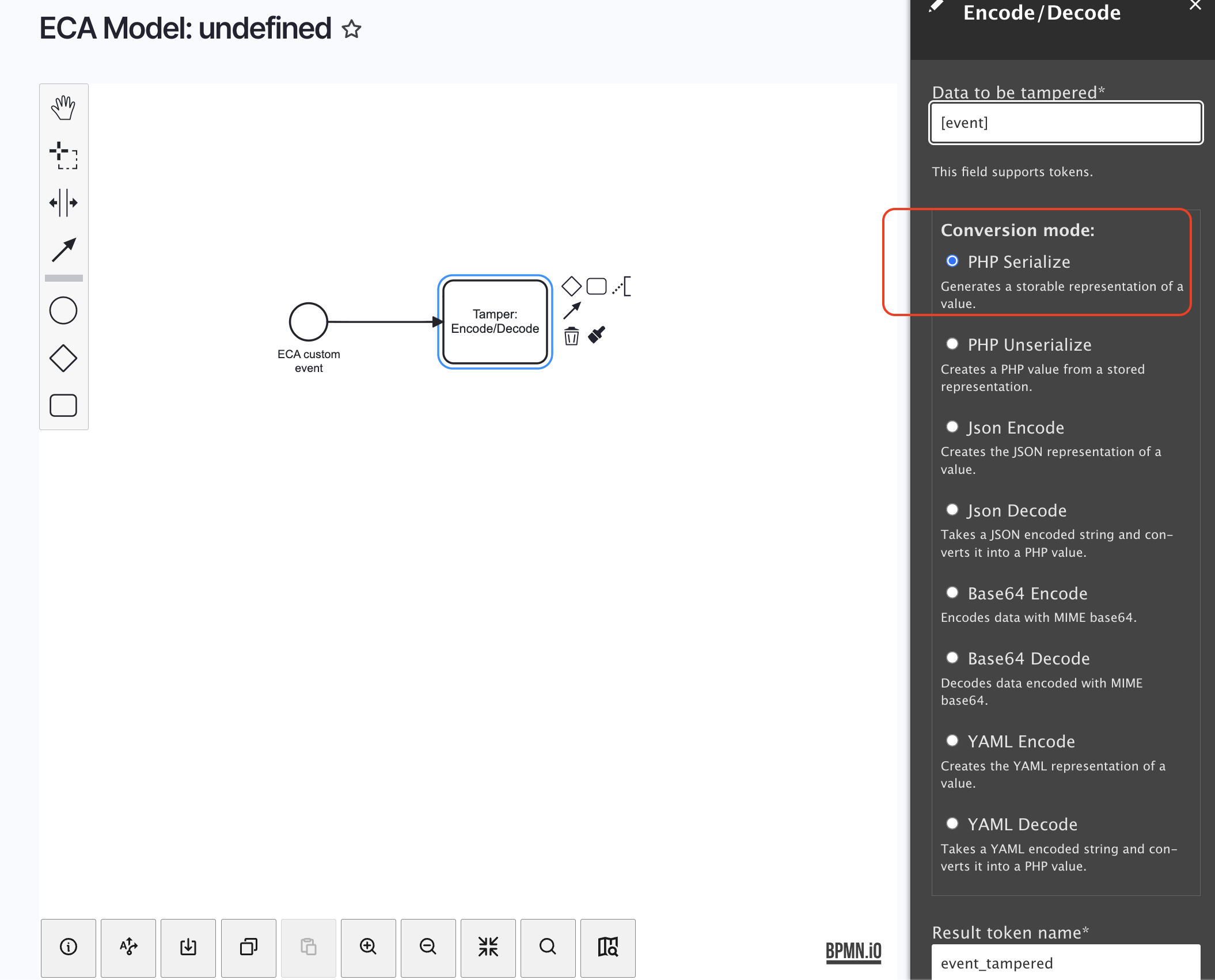The width and height of the screenshot is (1215, 980).
Task: Delete the selected Tamper element with the trash icon
Action: pyautogui.click(x=571, y=336)
